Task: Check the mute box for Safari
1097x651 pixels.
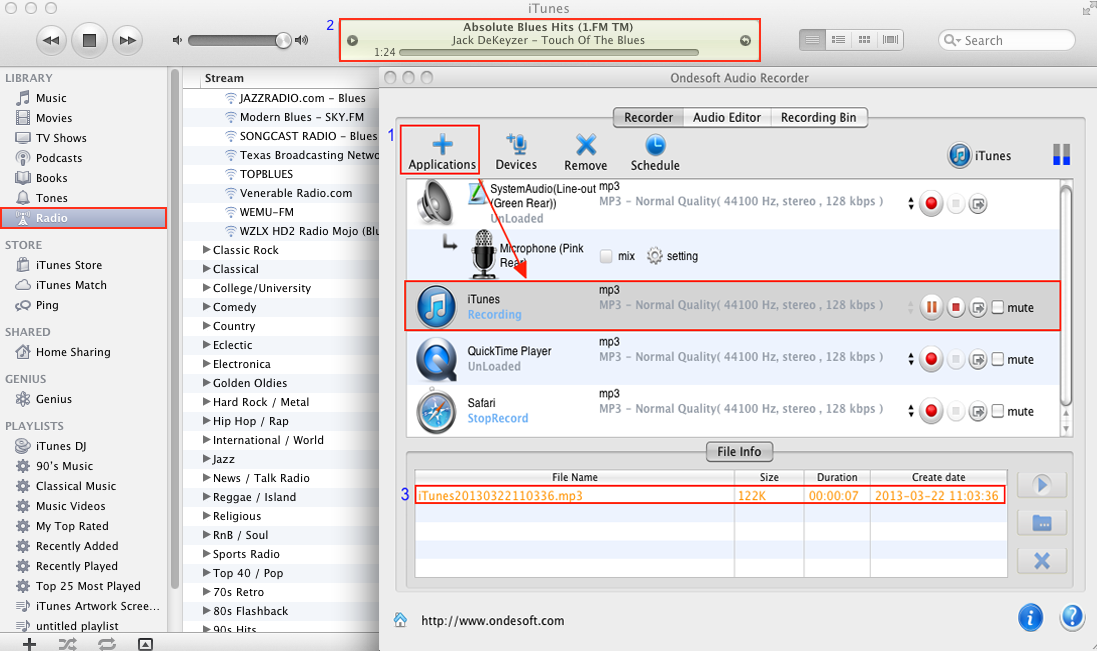Action: point(998,411)
